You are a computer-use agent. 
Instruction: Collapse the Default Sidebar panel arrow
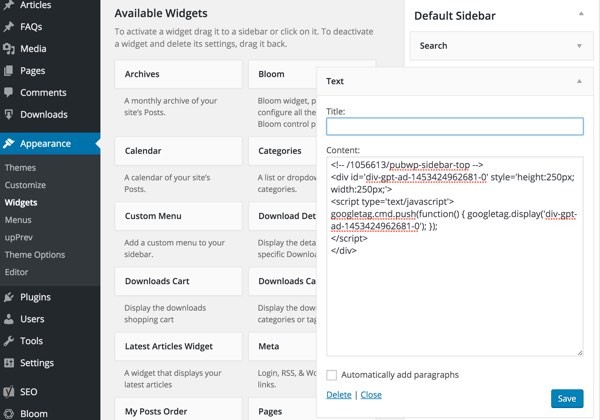[x=581, y=14]
